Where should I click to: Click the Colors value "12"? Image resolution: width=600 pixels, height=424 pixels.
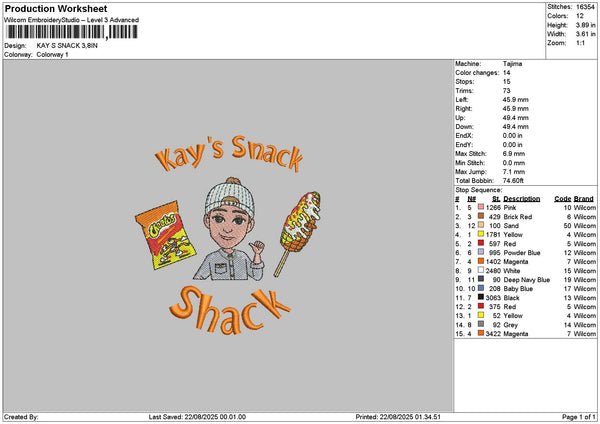[580, 16]
